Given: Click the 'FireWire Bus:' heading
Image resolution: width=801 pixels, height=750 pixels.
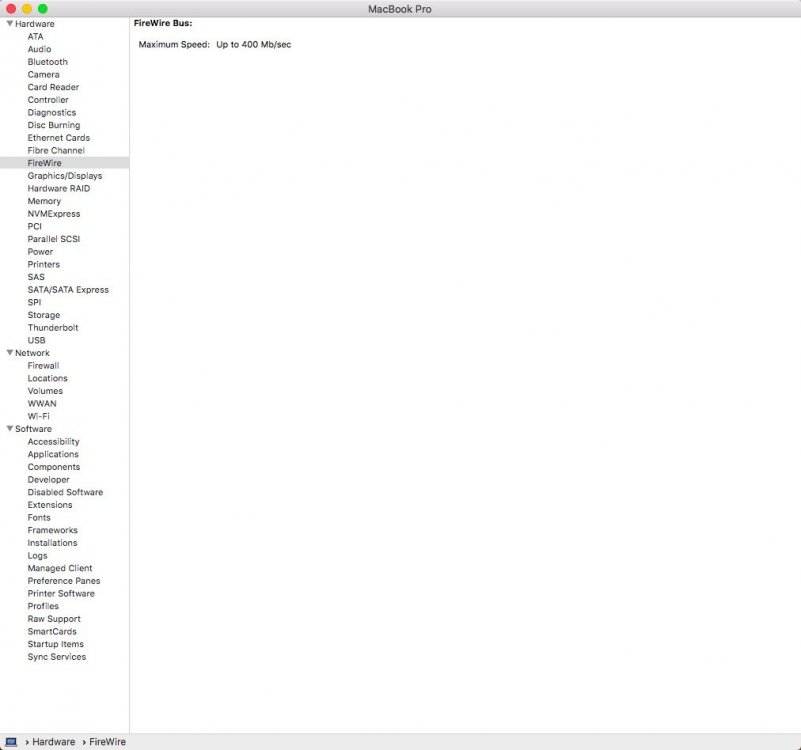Looking at the screenshot, I should [x=163, y=23].
